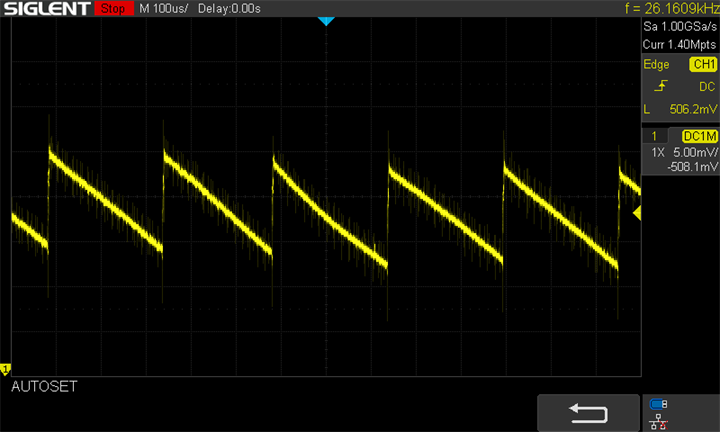The height and width of the screenshot is (432, 720).
Task: Click the yellow trigger level arrow
Action: click(x=637, y=213)
